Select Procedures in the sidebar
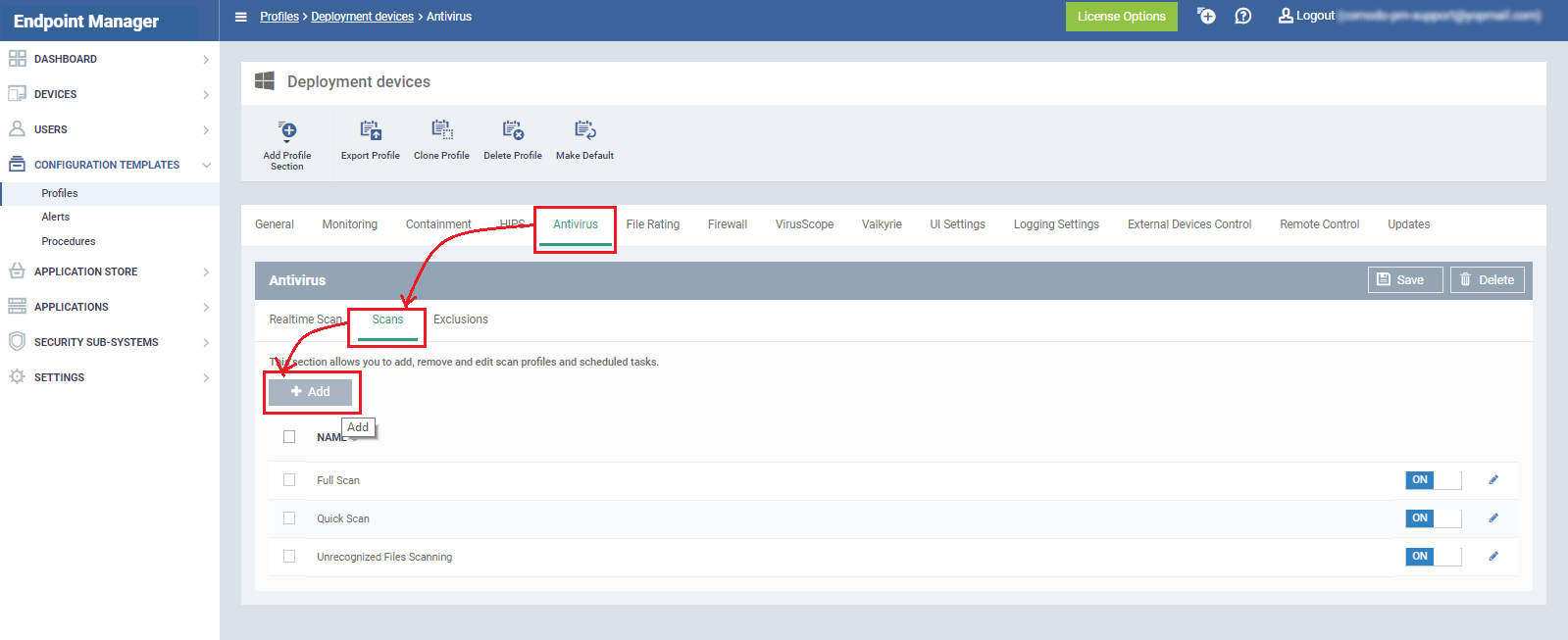 tap(69, 241)
